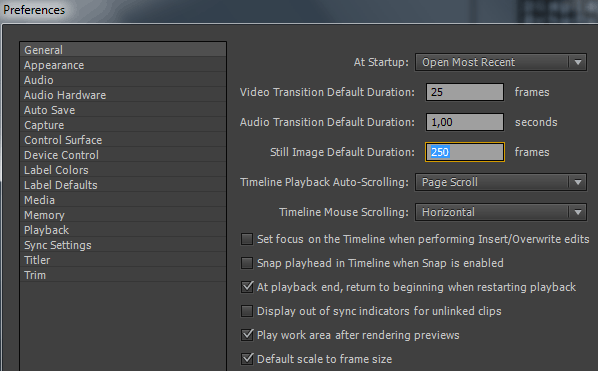Open Timeline Playback Auto-Scrolling dropdown
This screenshot has width=598, height=371.
[501, 182]
